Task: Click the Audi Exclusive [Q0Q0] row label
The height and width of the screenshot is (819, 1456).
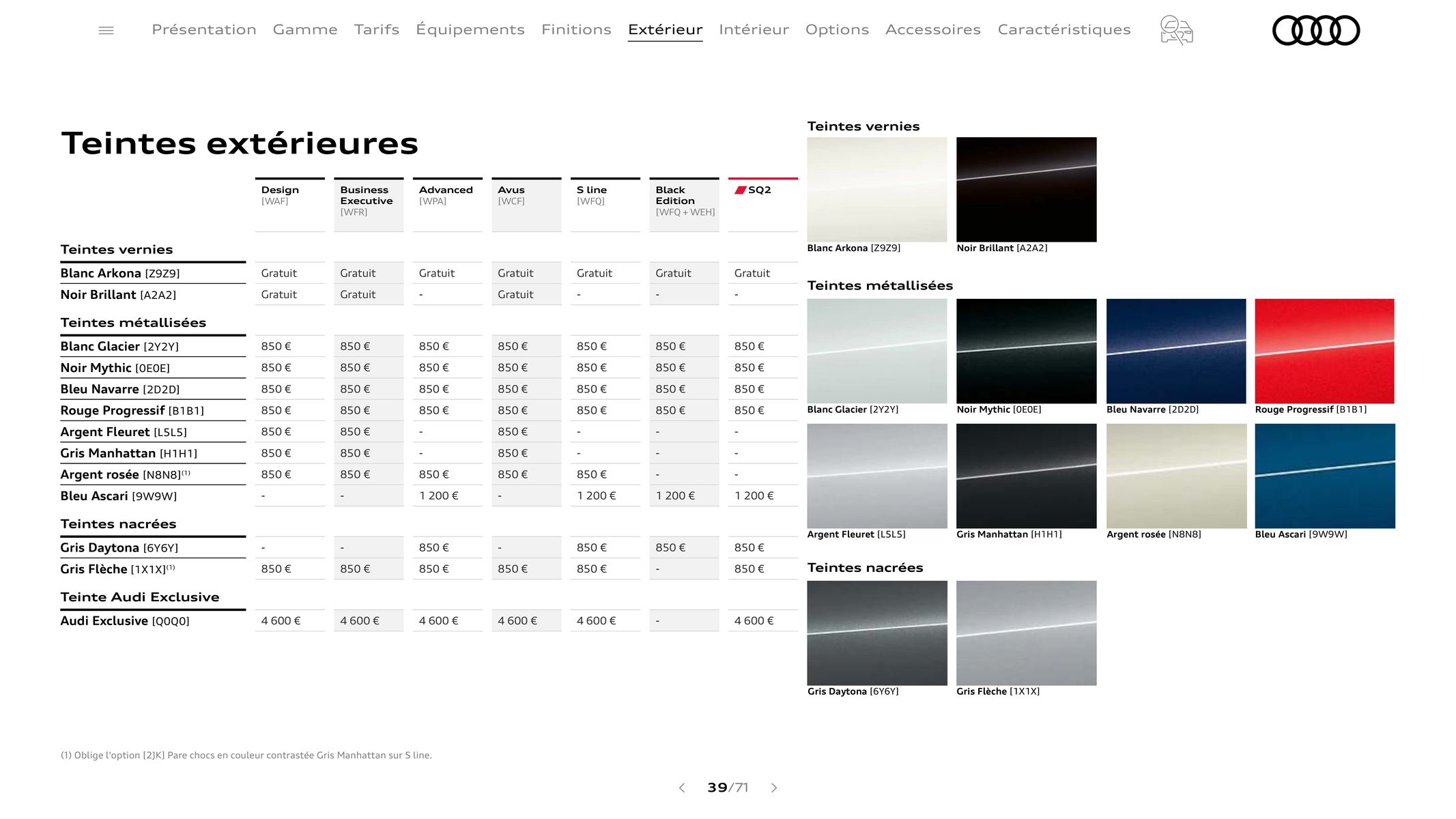Action: (125, 620)
